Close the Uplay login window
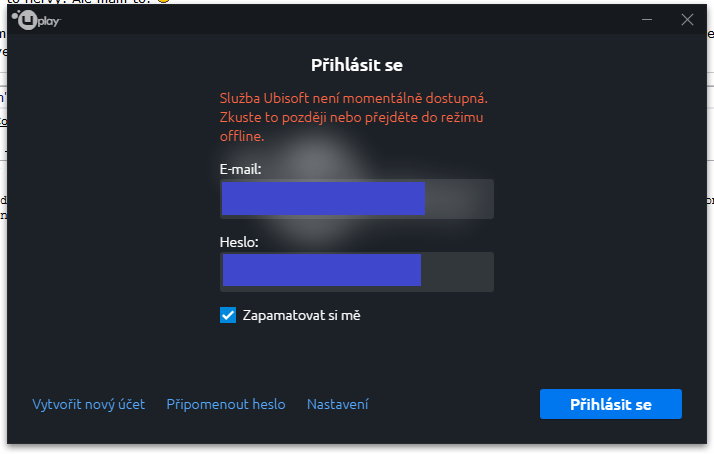 687,20
